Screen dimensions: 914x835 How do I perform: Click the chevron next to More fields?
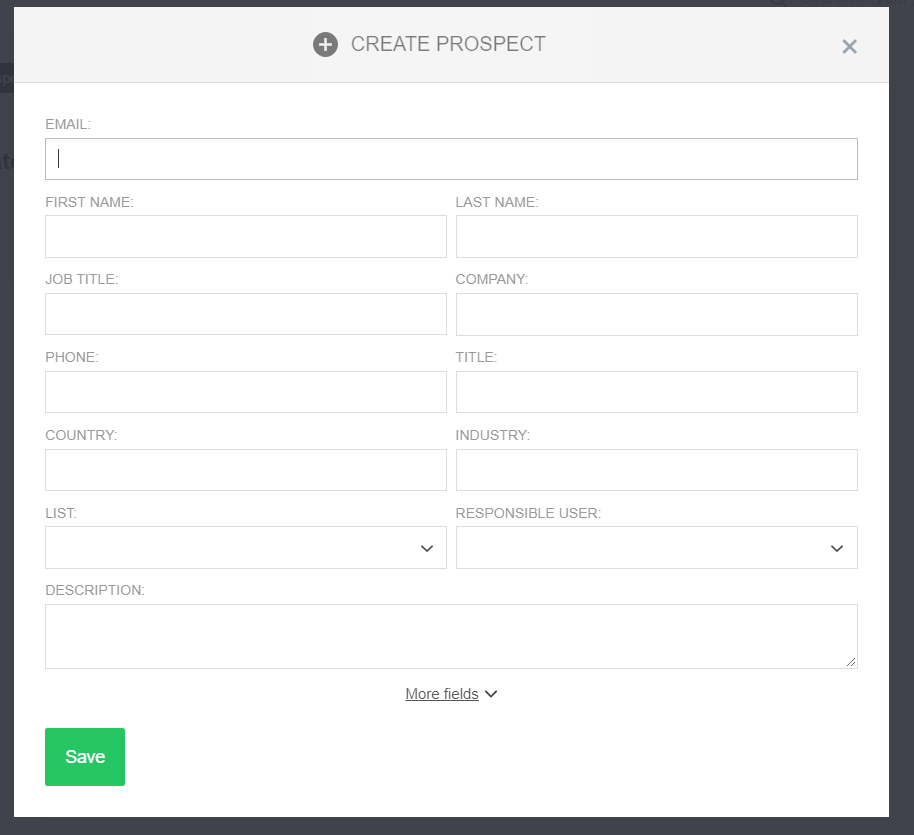tap(491, 694)
